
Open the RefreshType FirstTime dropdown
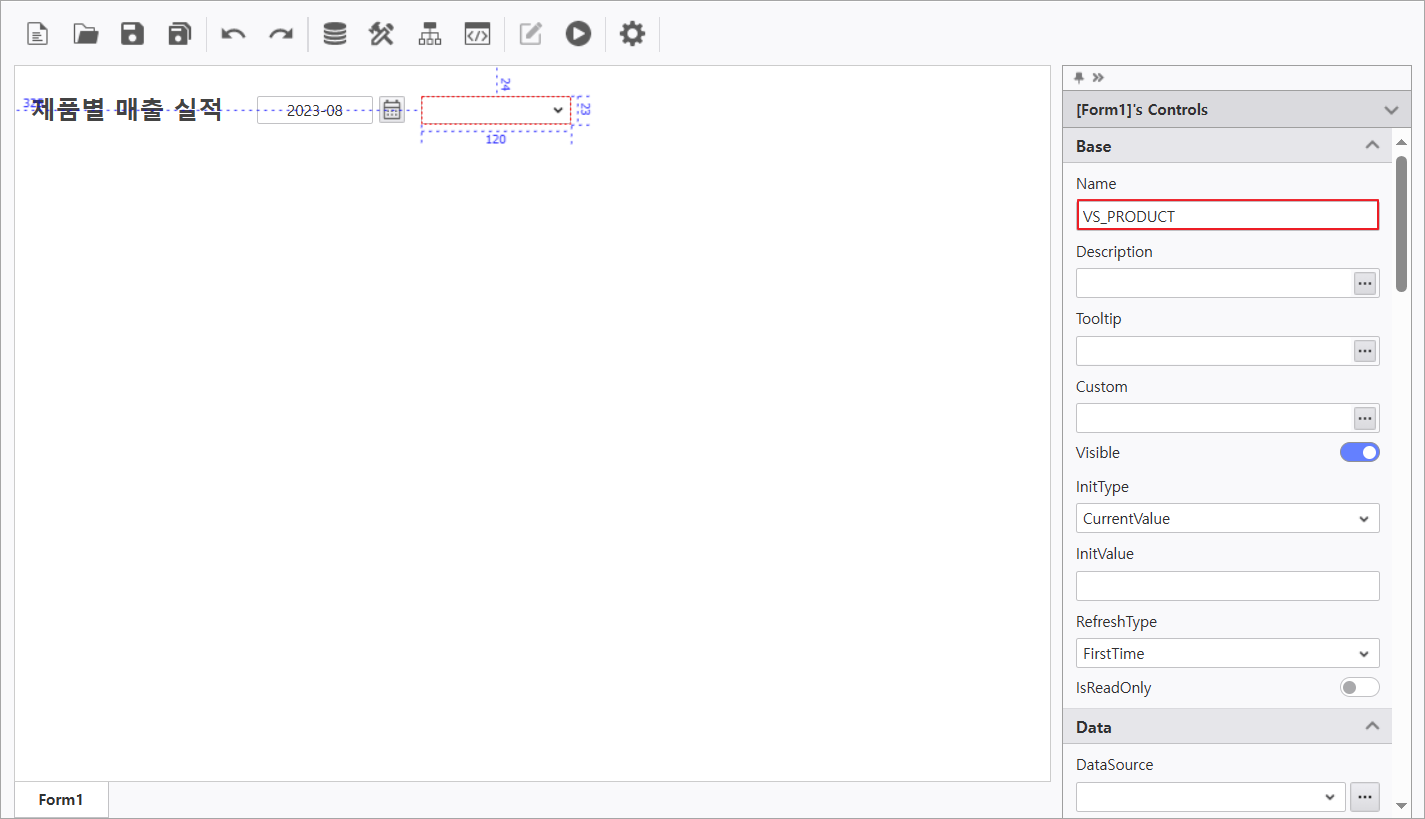coord(1228,653)
